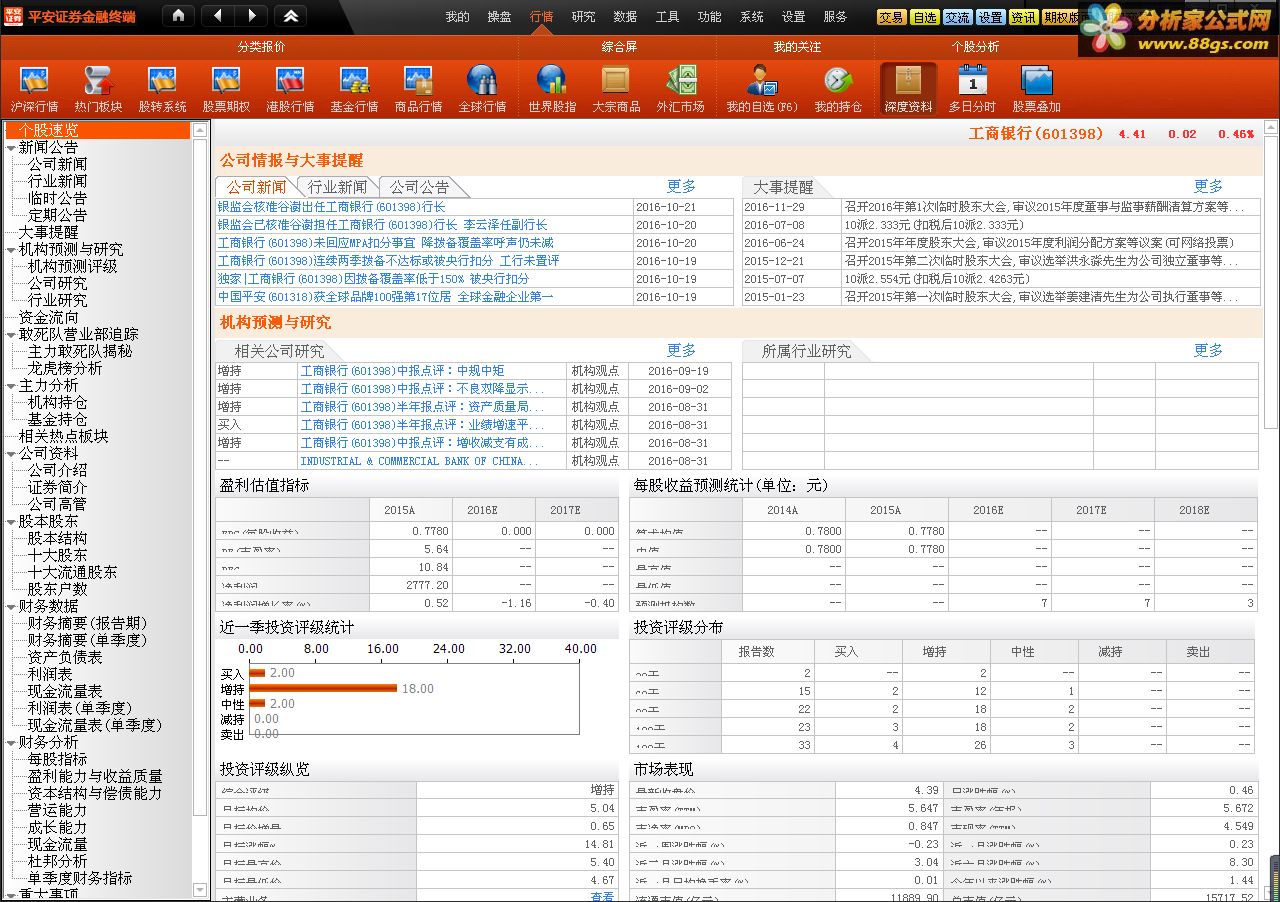The width and height of the screenshot is (1280, 902).
Task: Click the yellow 资讯 button
Action: [x=1023, y=17]
